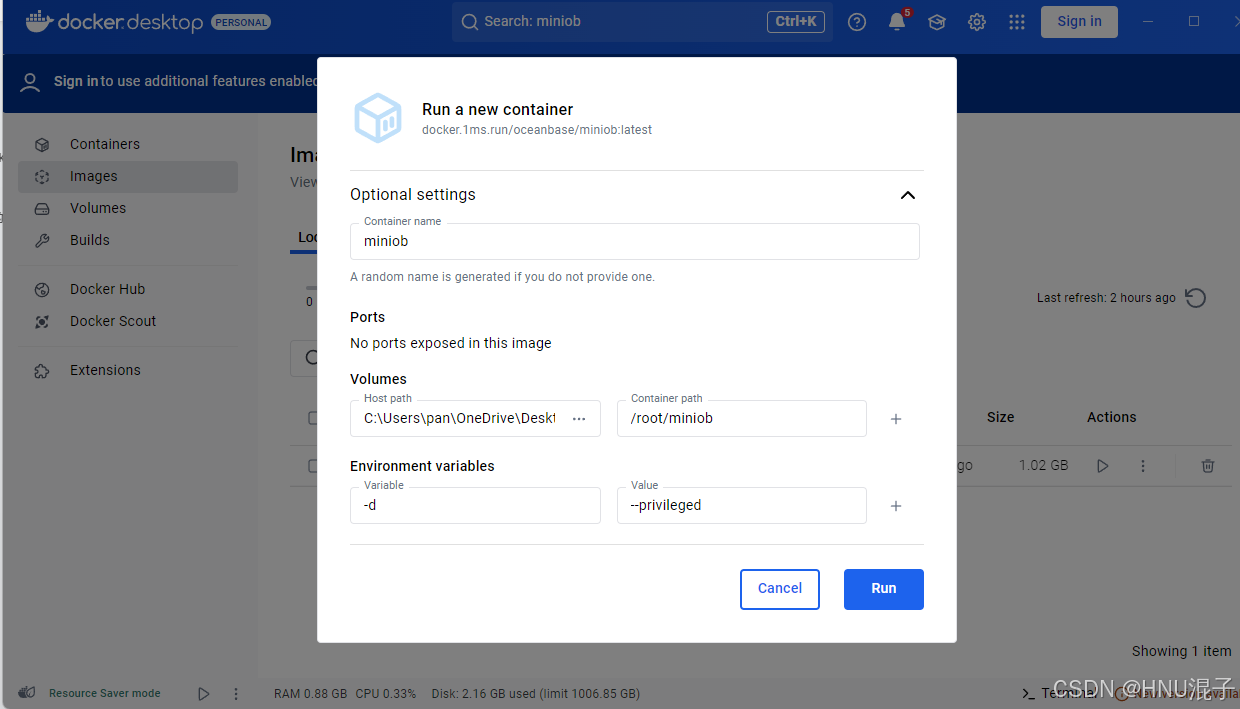Open Docker Desktop settings via the gear icon

[x=976, y=21]
